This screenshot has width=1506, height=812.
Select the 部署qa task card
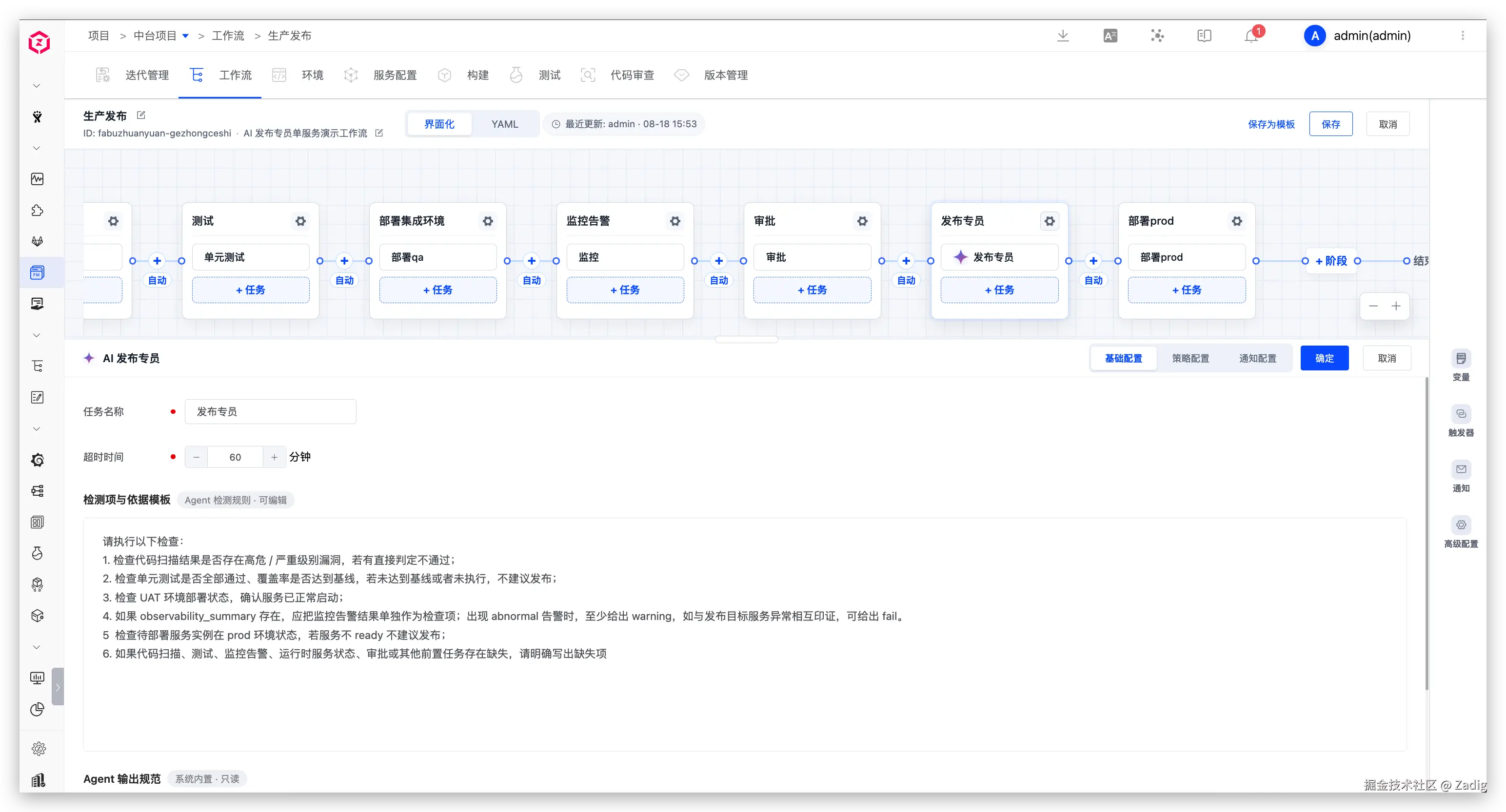(x=438, y=257)
